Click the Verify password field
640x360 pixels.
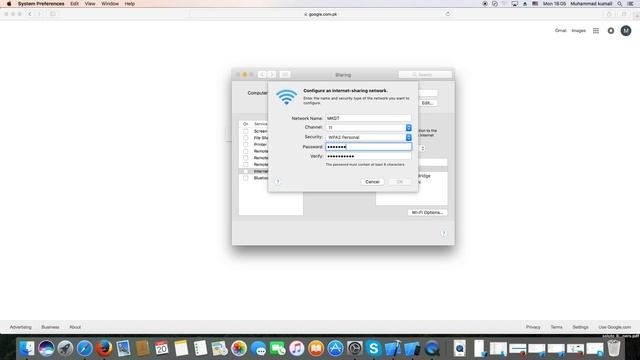point(368,156)
